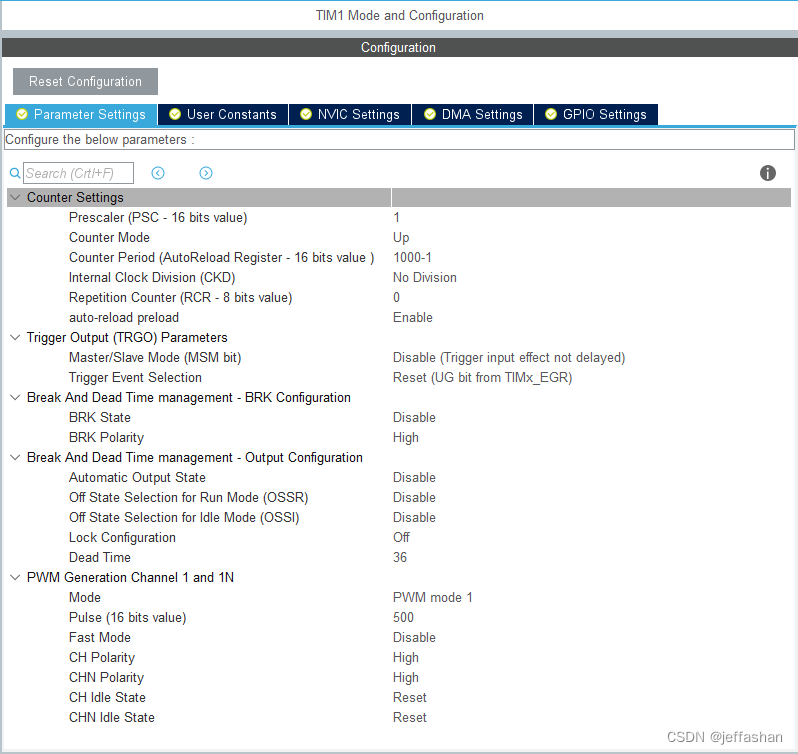The image size is (798, 754).
Task: Select the Counter Period (AutoReload Register) label
Action: 221,257
